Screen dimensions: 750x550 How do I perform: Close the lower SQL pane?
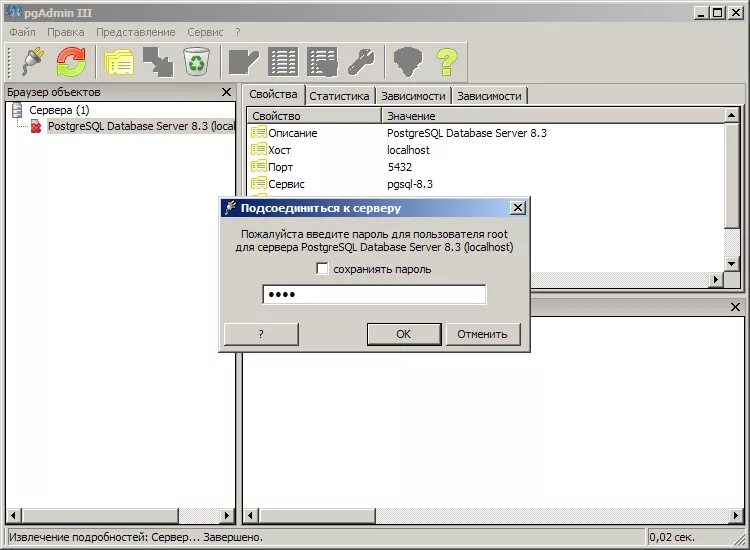735,307
